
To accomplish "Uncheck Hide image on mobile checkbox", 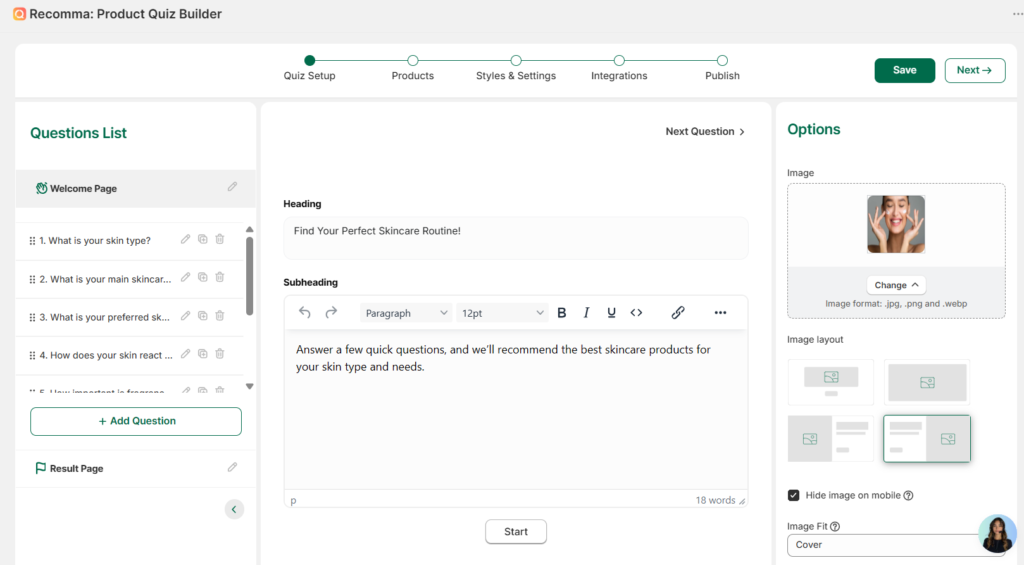I will tap(794, 495).
